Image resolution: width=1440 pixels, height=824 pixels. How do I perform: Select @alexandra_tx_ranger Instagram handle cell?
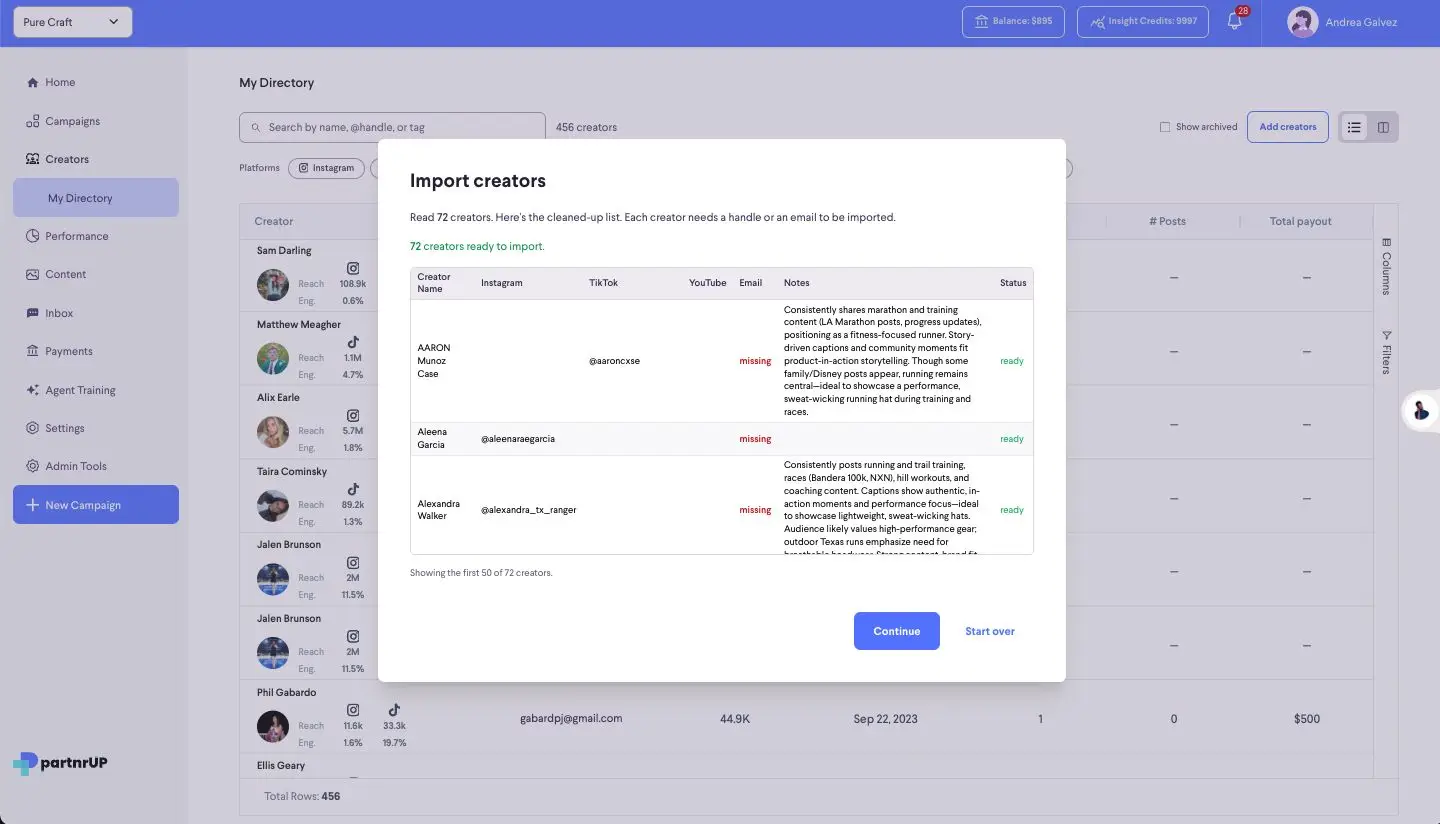click(528, 510)
